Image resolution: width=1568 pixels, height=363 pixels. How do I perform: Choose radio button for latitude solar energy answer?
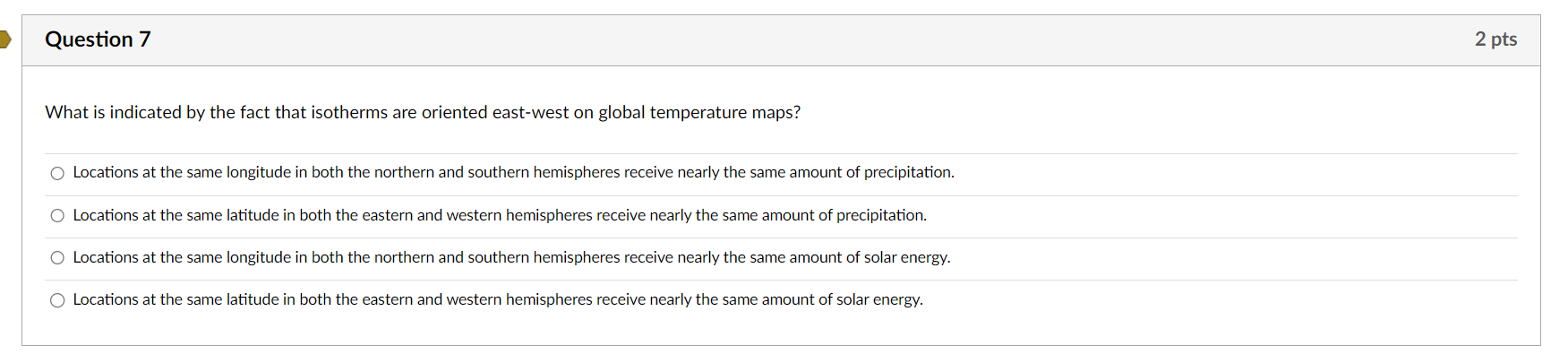pyautogui.click(x=57, y=300)
